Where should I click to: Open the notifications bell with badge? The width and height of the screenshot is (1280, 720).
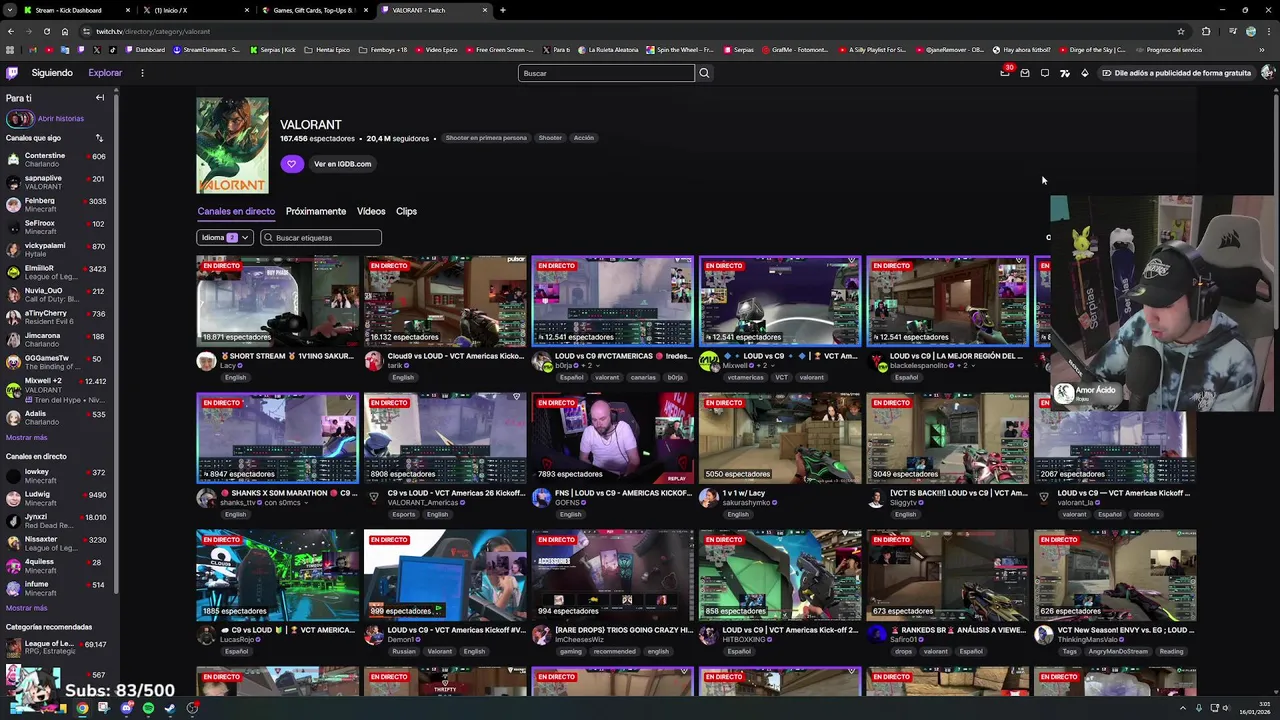click(1005, 73)
